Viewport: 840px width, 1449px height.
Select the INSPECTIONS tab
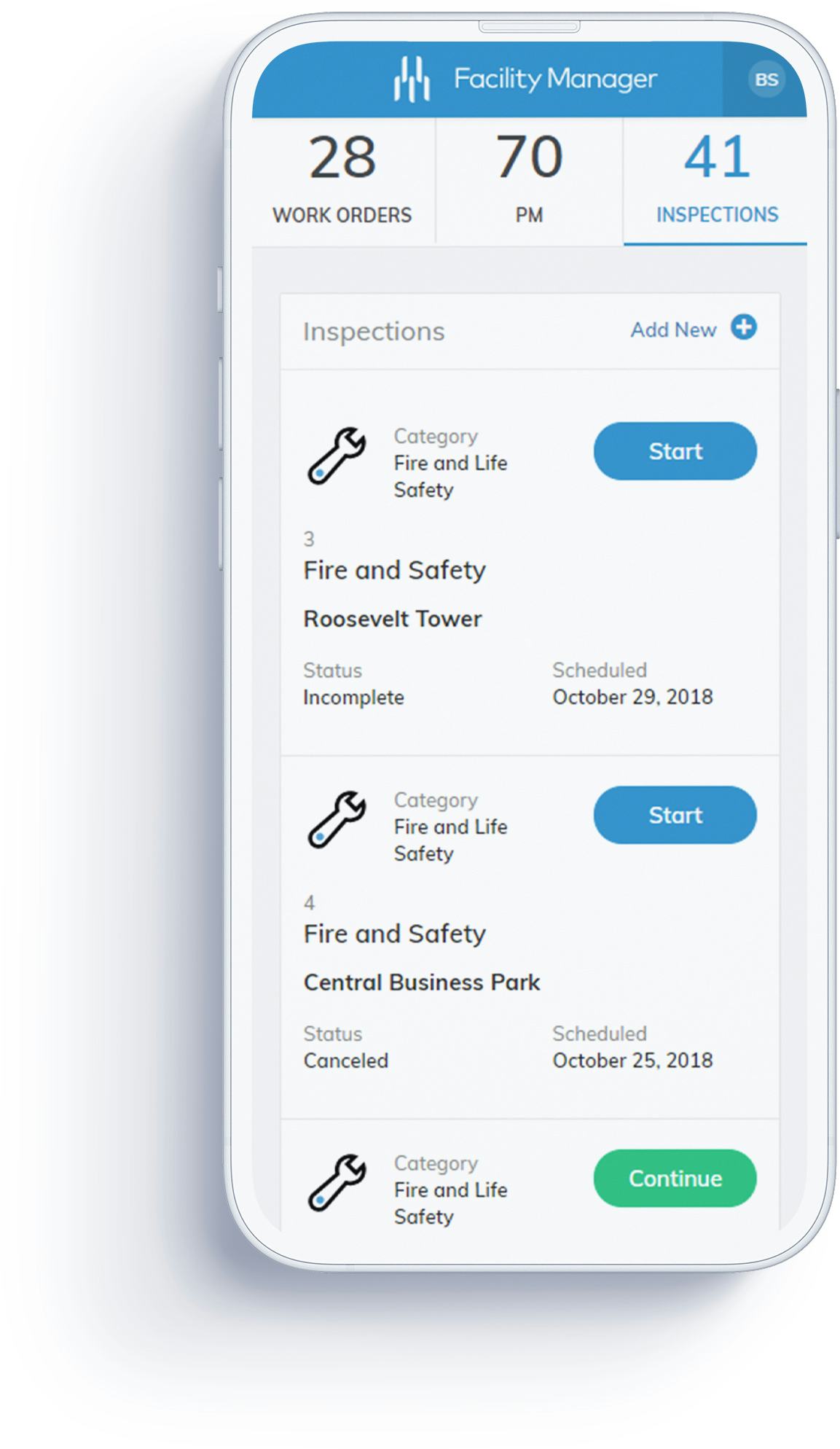pos(715,179)
